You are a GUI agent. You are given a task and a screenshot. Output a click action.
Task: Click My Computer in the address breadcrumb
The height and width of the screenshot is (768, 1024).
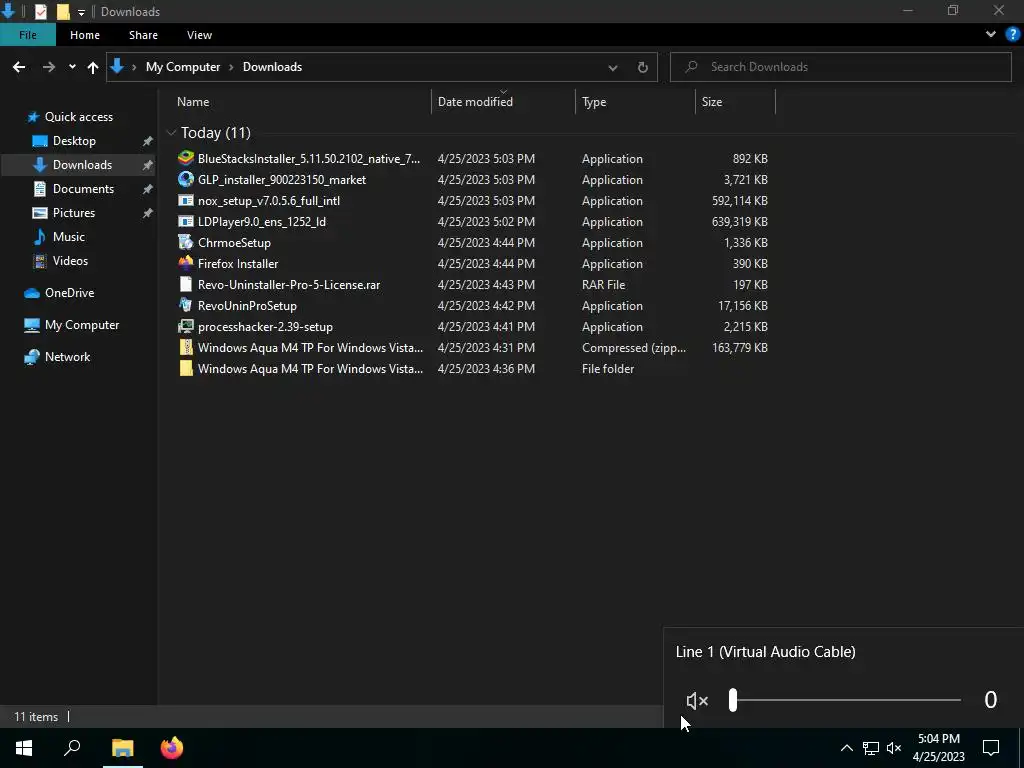click(183, 67)
